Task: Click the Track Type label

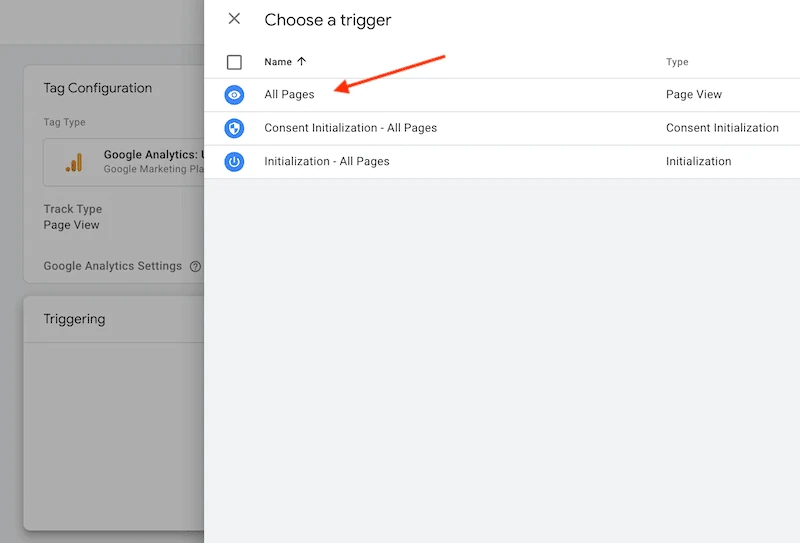Action: coord(72,209)
